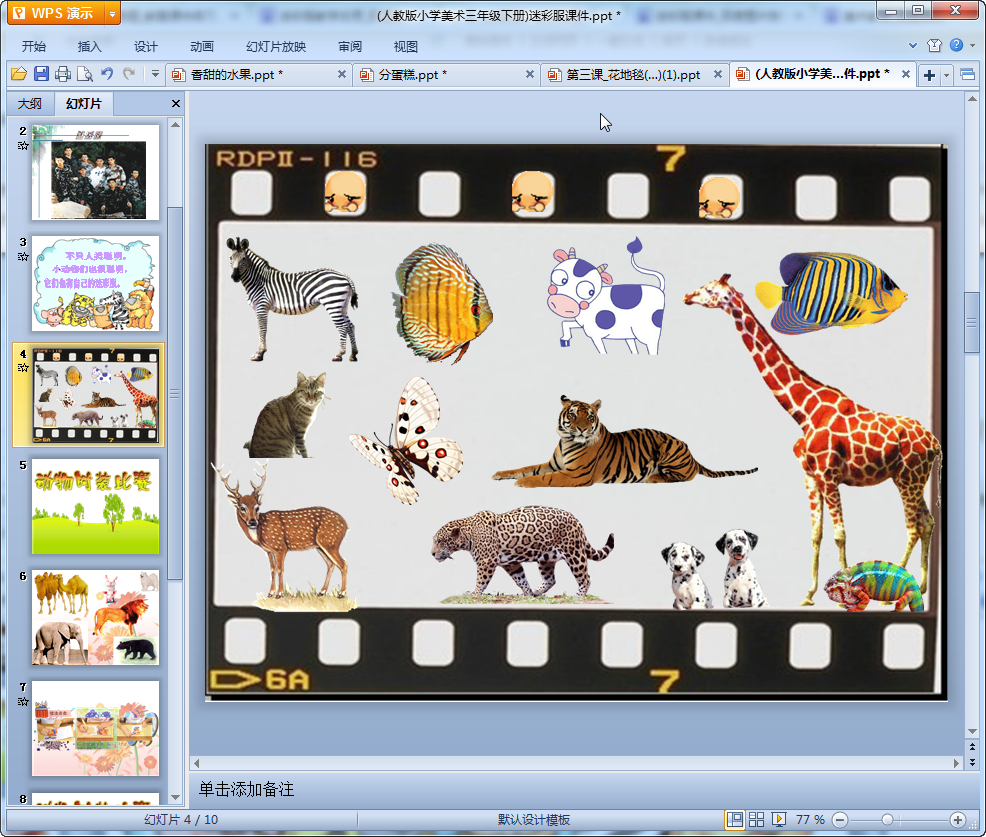Select the giraffe image on slide
Screen dimensions: 986x837
[x=812, y=440]
